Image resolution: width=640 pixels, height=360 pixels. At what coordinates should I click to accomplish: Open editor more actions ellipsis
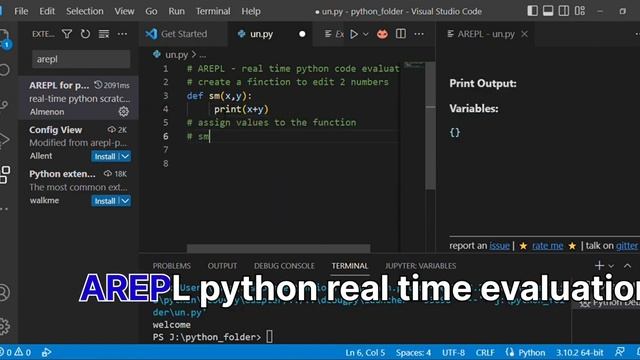pyautogui.click(x=419, y=34)
